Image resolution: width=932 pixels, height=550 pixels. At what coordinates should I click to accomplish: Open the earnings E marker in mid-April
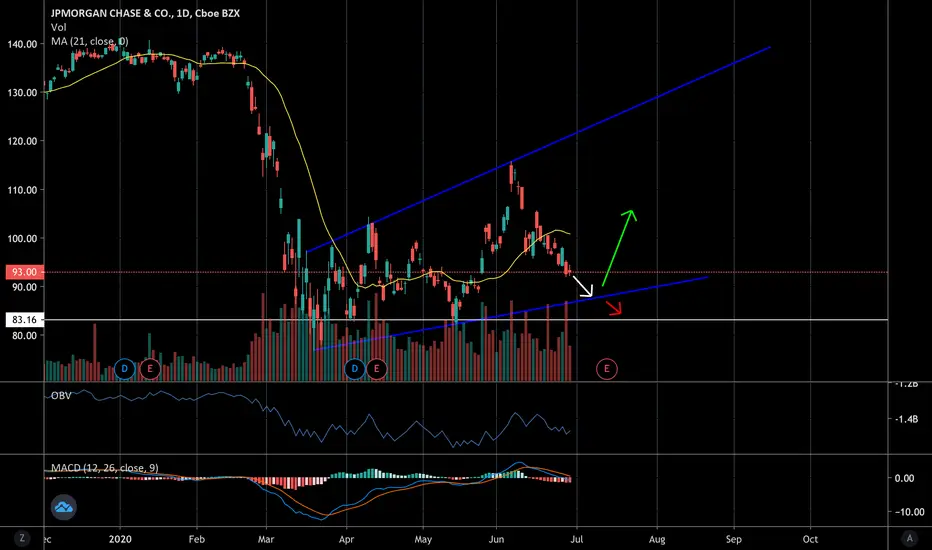click(376, 369)
